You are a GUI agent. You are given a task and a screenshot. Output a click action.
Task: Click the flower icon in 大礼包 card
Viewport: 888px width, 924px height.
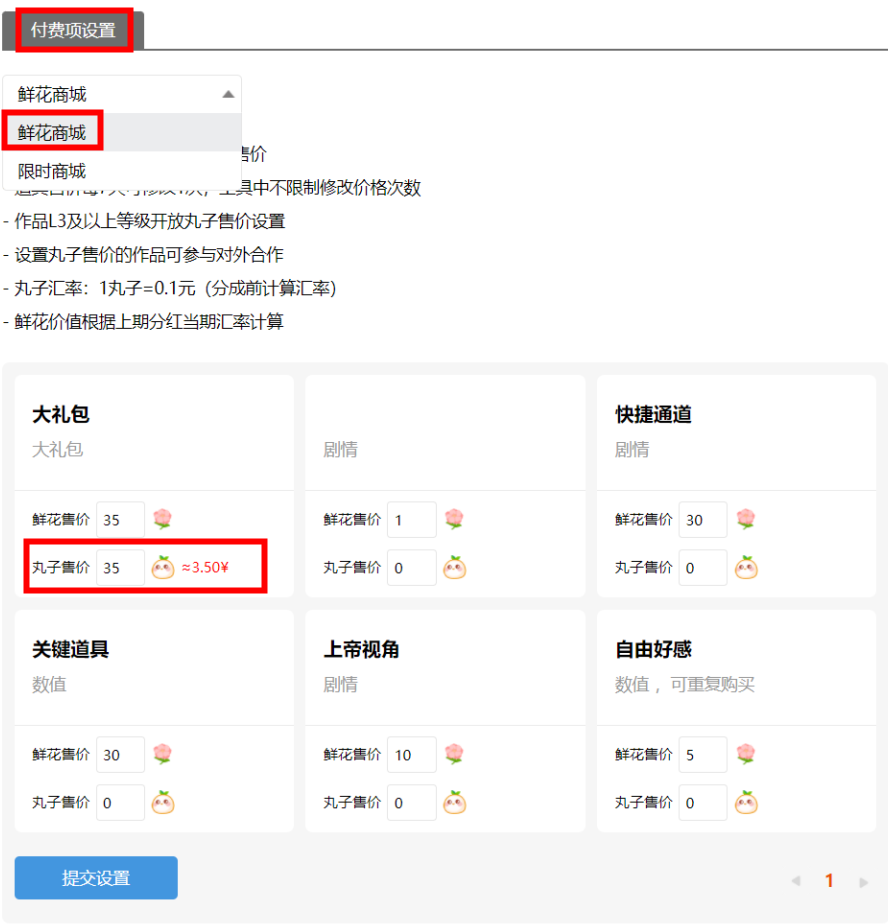point(162,519)
